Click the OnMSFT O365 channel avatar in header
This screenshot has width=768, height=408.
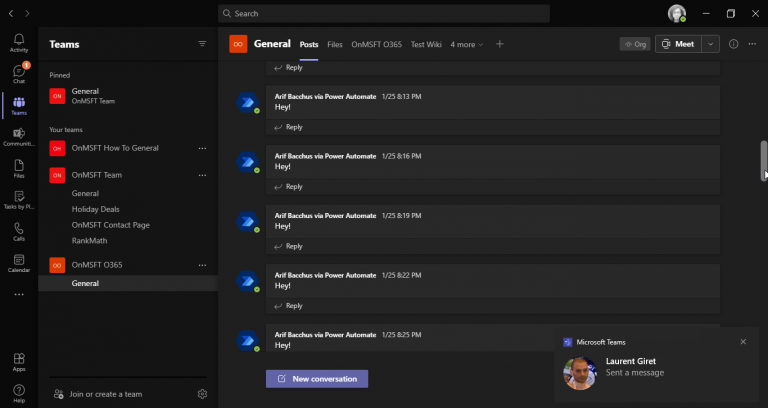pos(238,44)
